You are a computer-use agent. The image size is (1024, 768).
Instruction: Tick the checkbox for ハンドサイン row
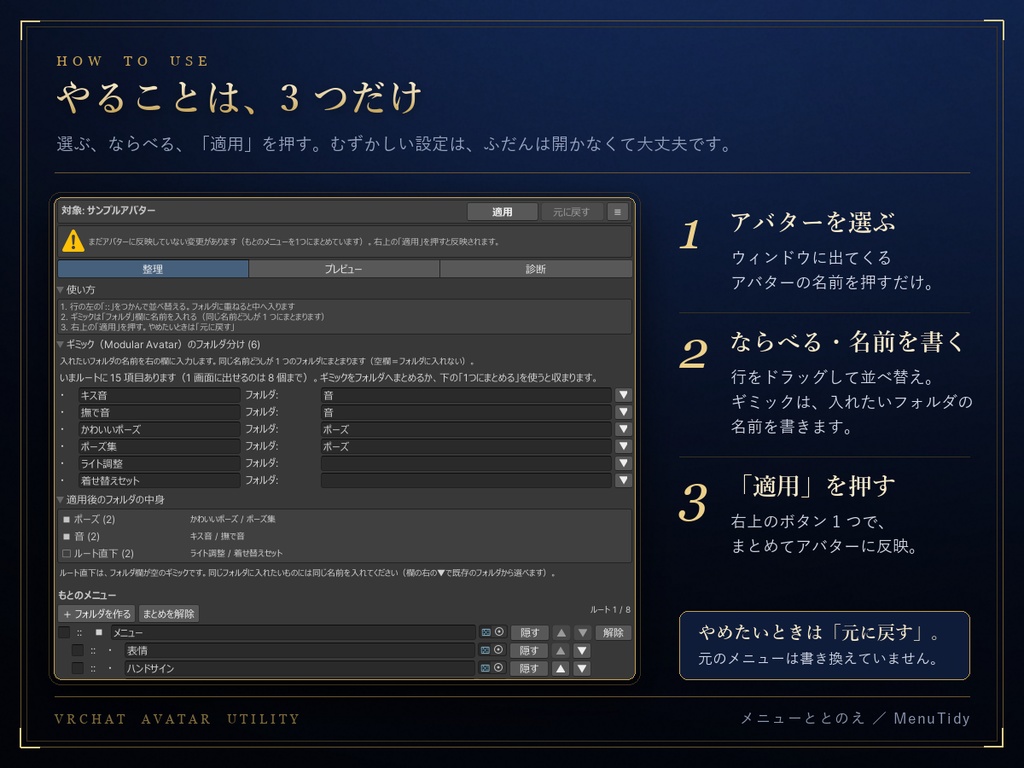point(78,667)
